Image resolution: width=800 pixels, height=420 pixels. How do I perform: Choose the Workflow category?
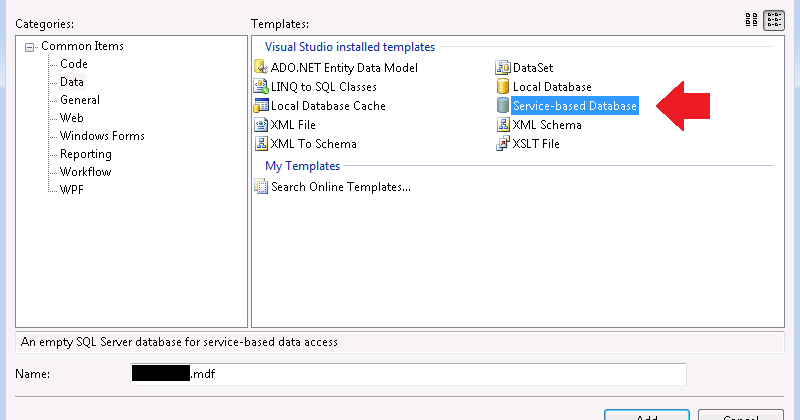tap(85, 172)
